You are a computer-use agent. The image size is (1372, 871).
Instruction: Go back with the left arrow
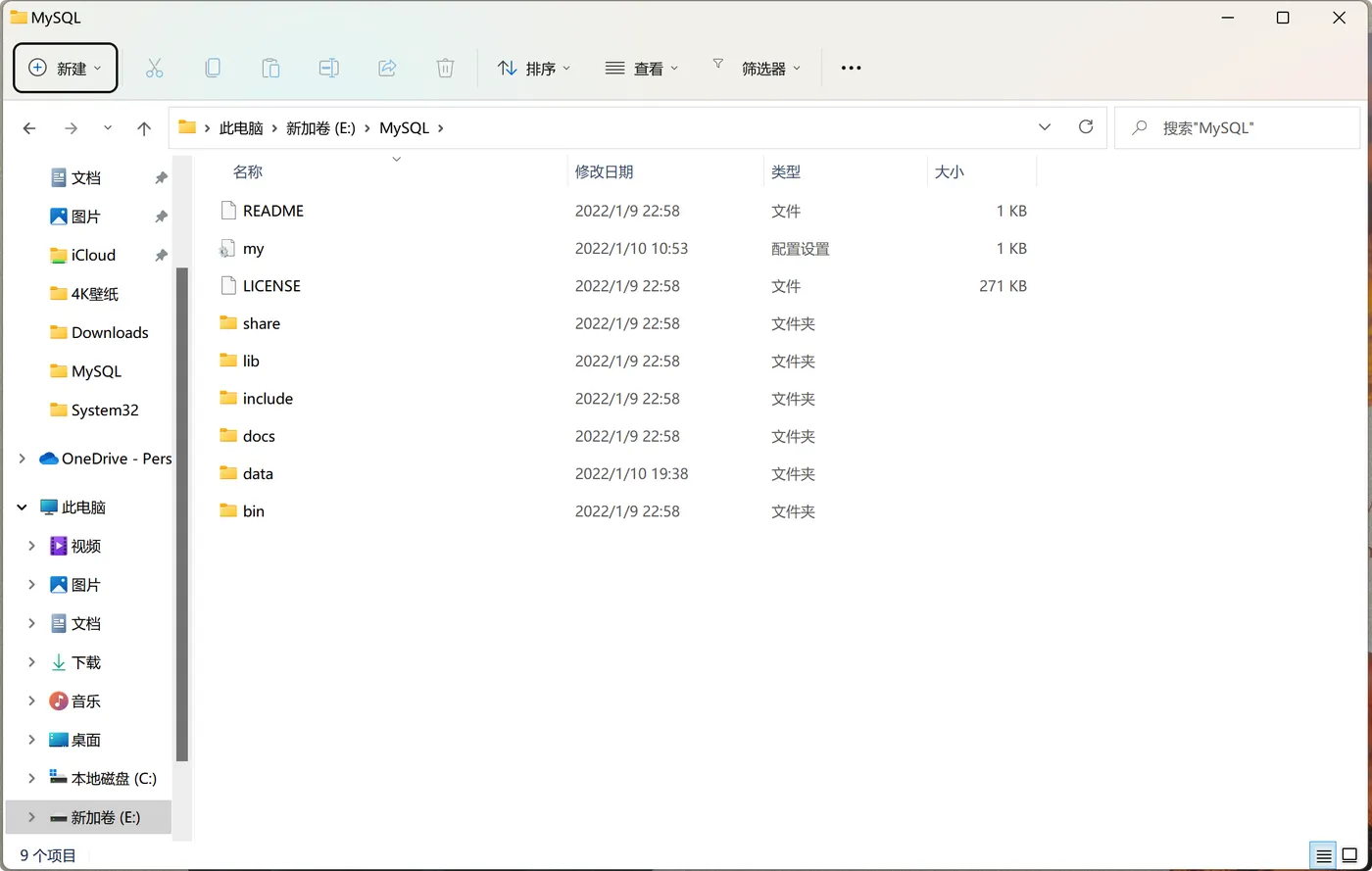tap(29, 128)
